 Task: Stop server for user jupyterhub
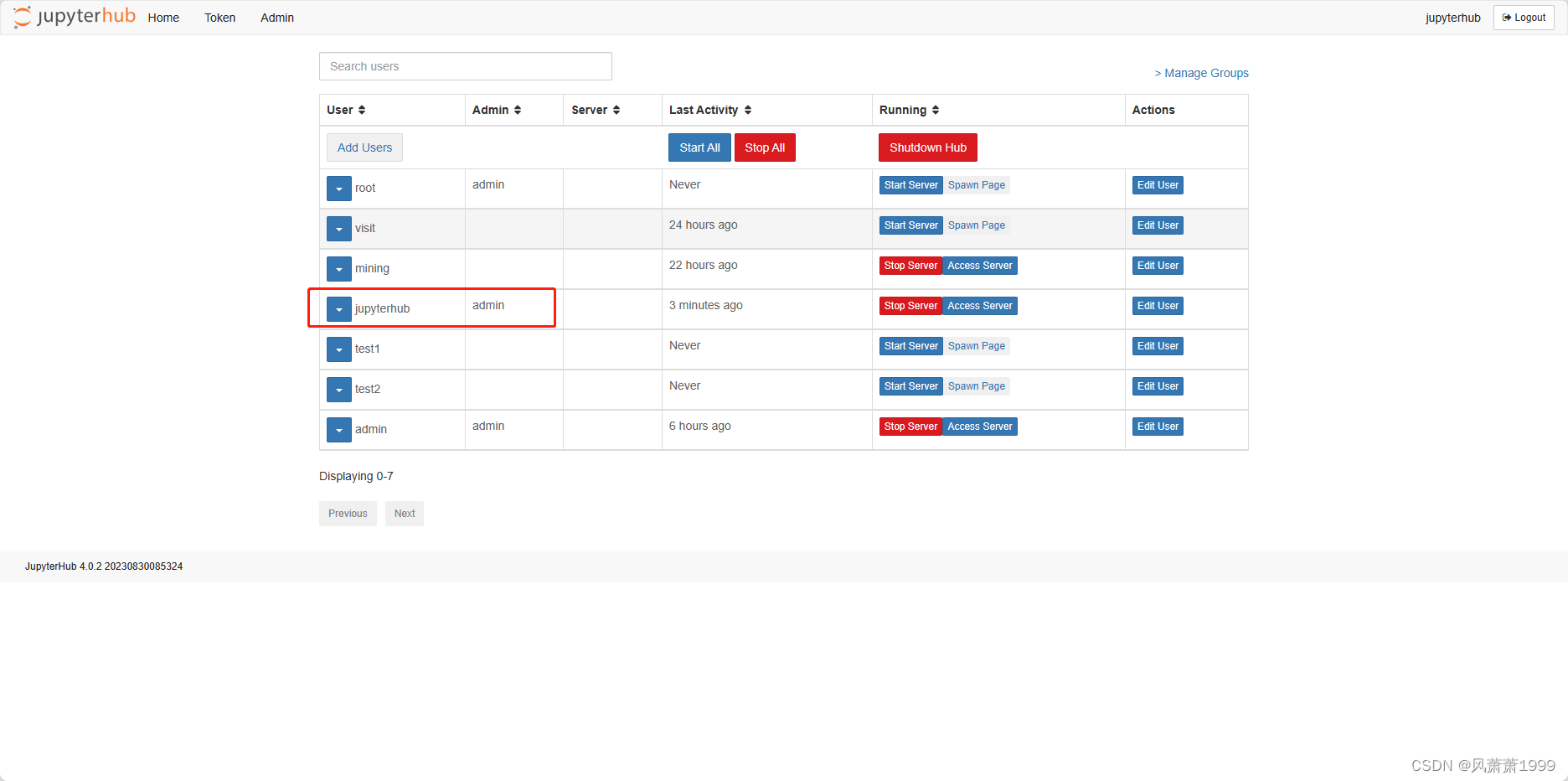[910, 306]
